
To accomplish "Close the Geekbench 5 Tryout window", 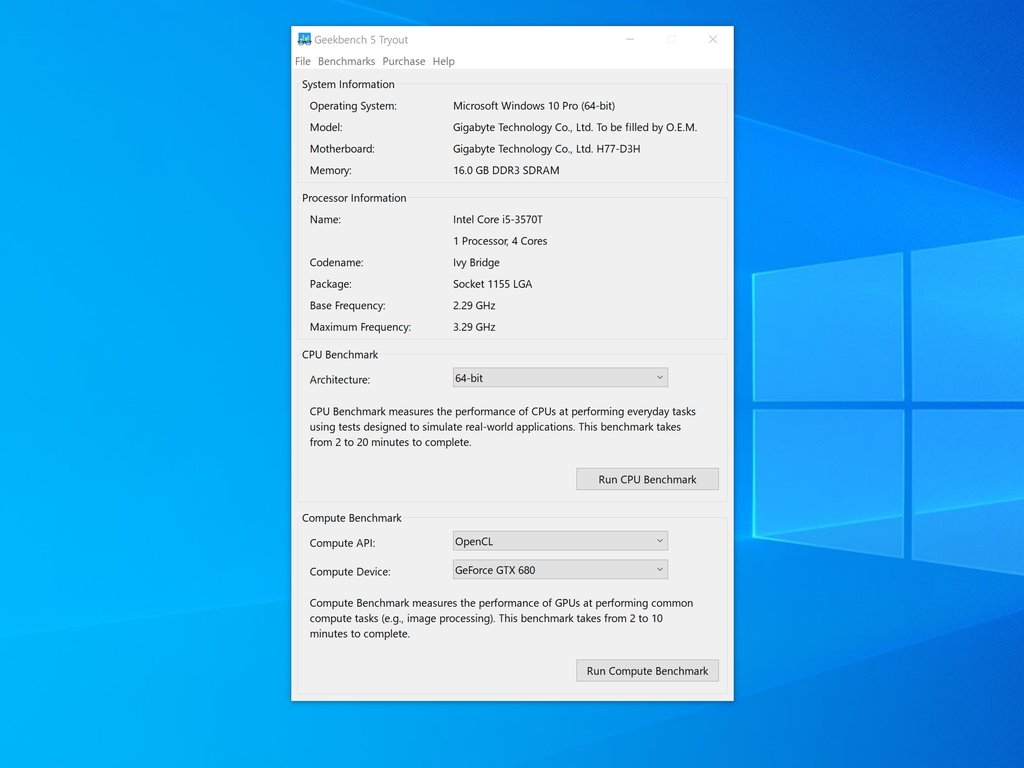I will (x=712, y=39).
